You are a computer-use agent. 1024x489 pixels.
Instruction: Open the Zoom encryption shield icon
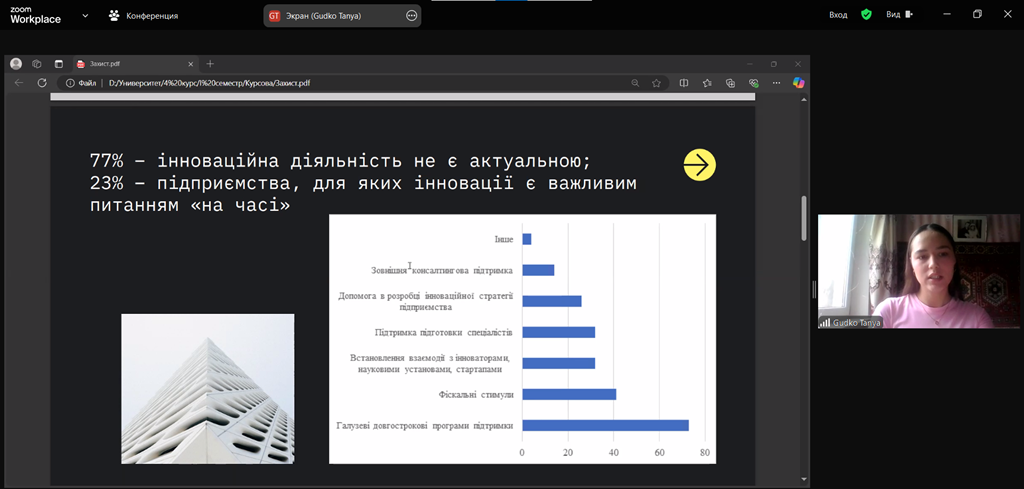click(866, 15)
